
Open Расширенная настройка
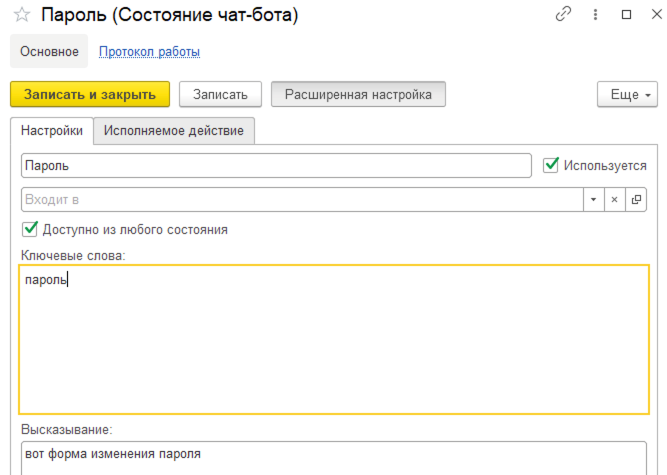point(358,94)
